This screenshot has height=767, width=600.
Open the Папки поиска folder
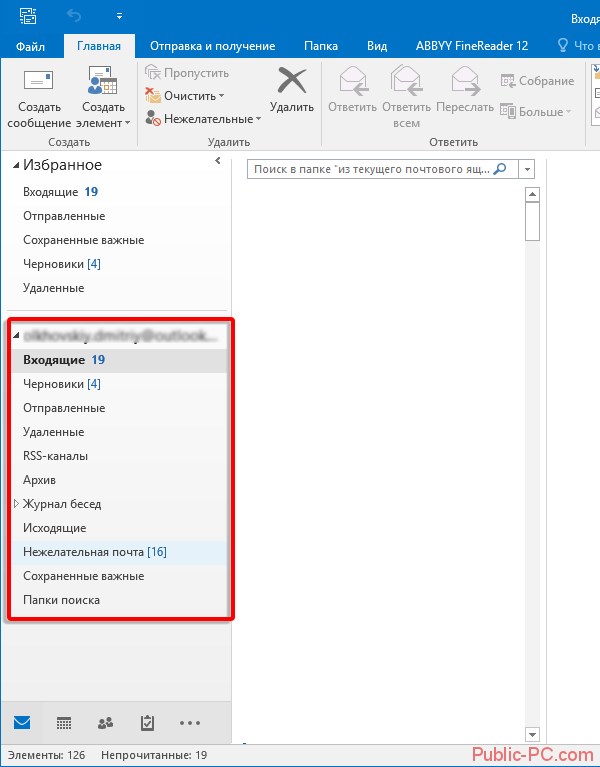pyautogui.click(x=118, y=600)
